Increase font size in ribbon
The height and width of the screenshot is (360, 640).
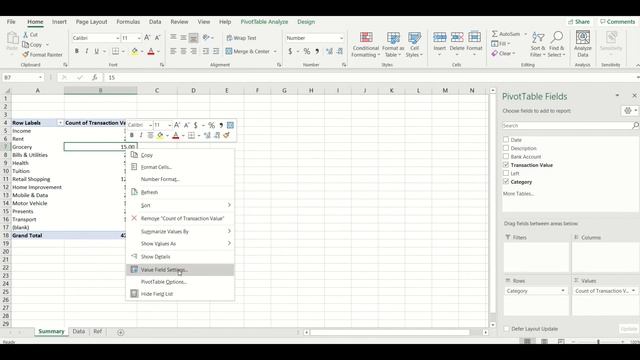click(x=147, y=38)
